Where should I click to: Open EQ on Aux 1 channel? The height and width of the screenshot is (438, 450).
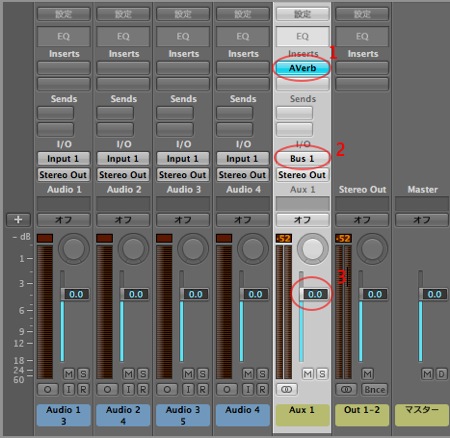pyautogui.click(x=302, y=36)
